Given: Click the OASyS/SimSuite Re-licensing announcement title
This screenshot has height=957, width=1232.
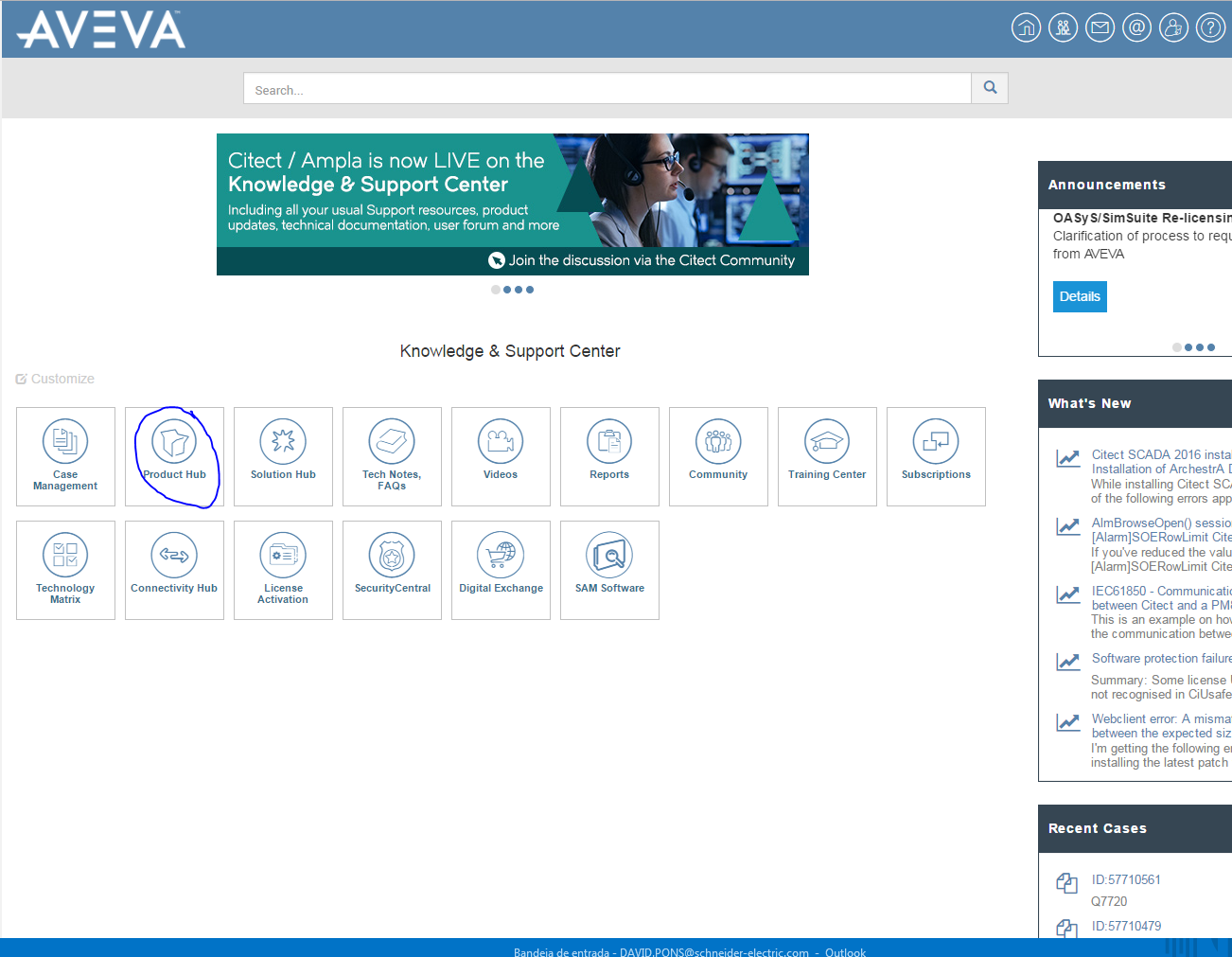Looking at the screenshot, I should [x=1142, y=218].
